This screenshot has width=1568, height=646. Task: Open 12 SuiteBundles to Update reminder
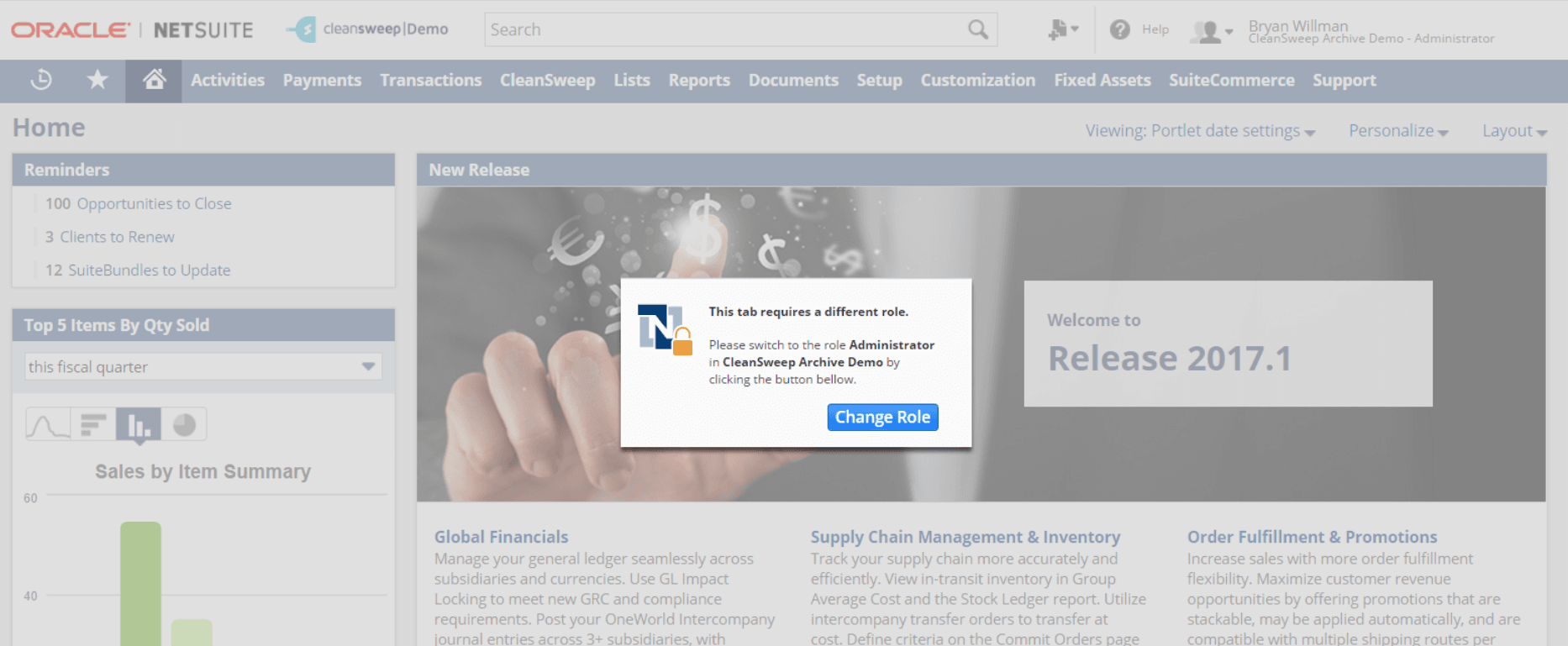[138, 270]
